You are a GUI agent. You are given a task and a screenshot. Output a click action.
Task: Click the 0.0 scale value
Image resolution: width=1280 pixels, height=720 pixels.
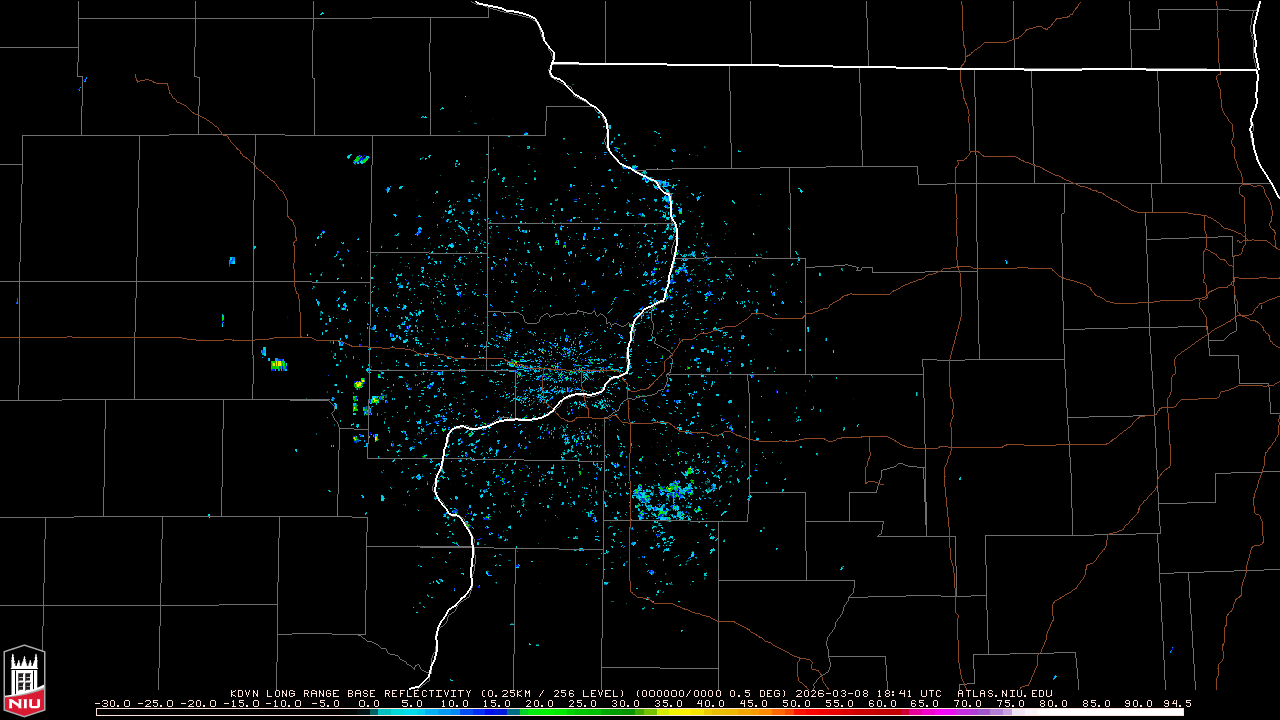[368, 703]
